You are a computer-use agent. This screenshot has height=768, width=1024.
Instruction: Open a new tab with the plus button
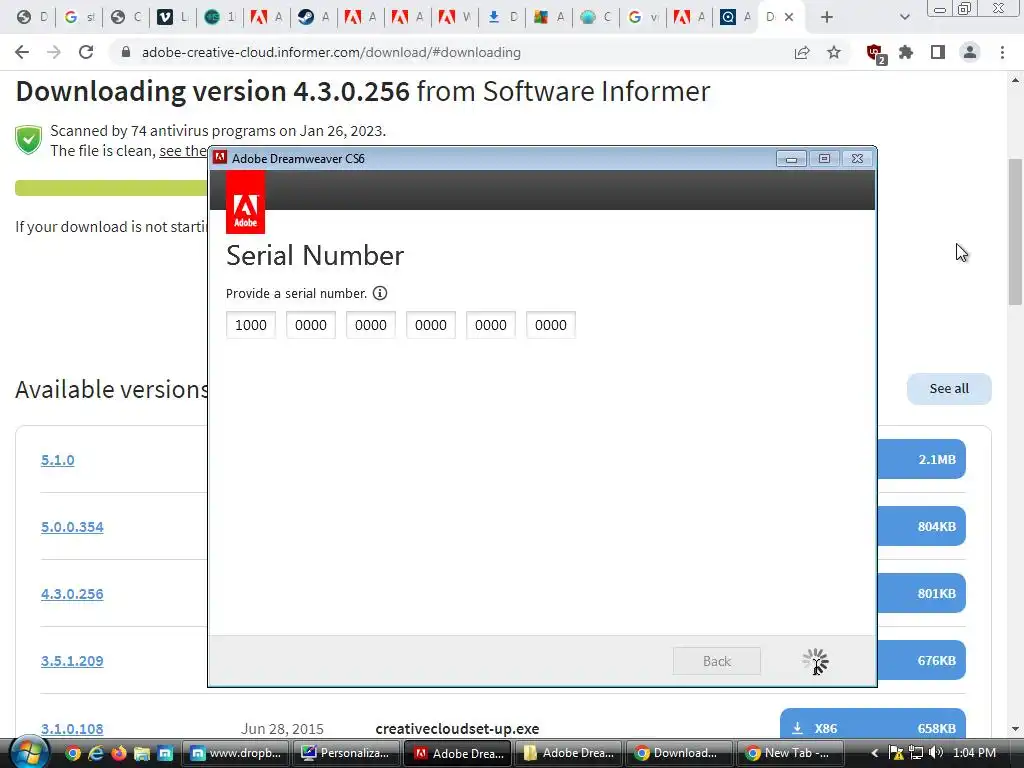(827, 17)
